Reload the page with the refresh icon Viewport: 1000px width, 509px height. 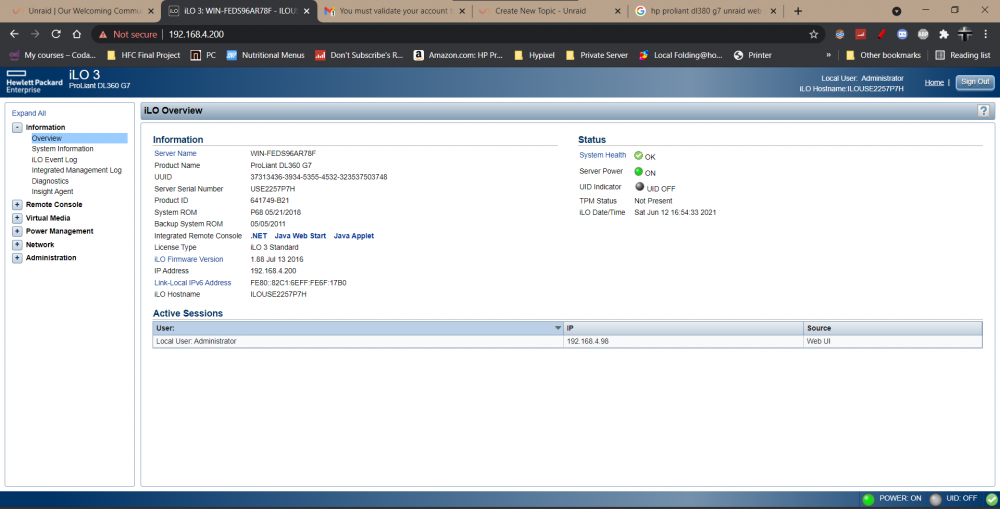pos(56,34)
